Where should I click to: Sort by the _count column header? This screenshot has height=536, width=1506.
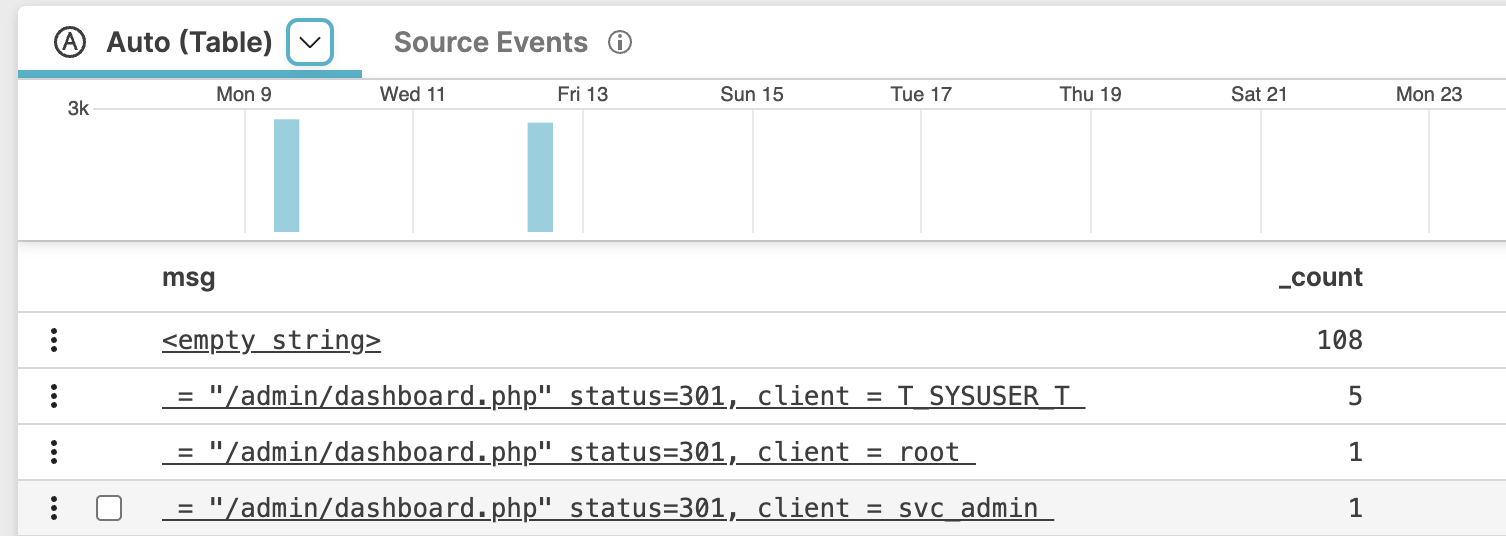1320,278
